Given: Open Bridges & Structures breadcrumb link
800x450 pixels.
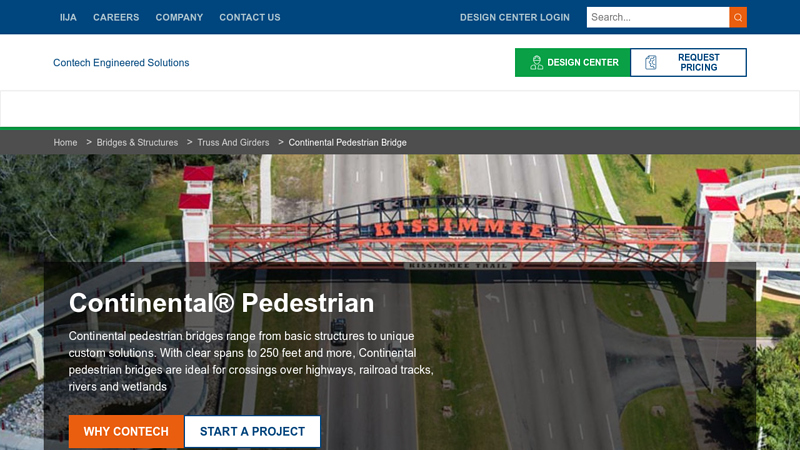Looking at the screenshot, I should (137, 142).
